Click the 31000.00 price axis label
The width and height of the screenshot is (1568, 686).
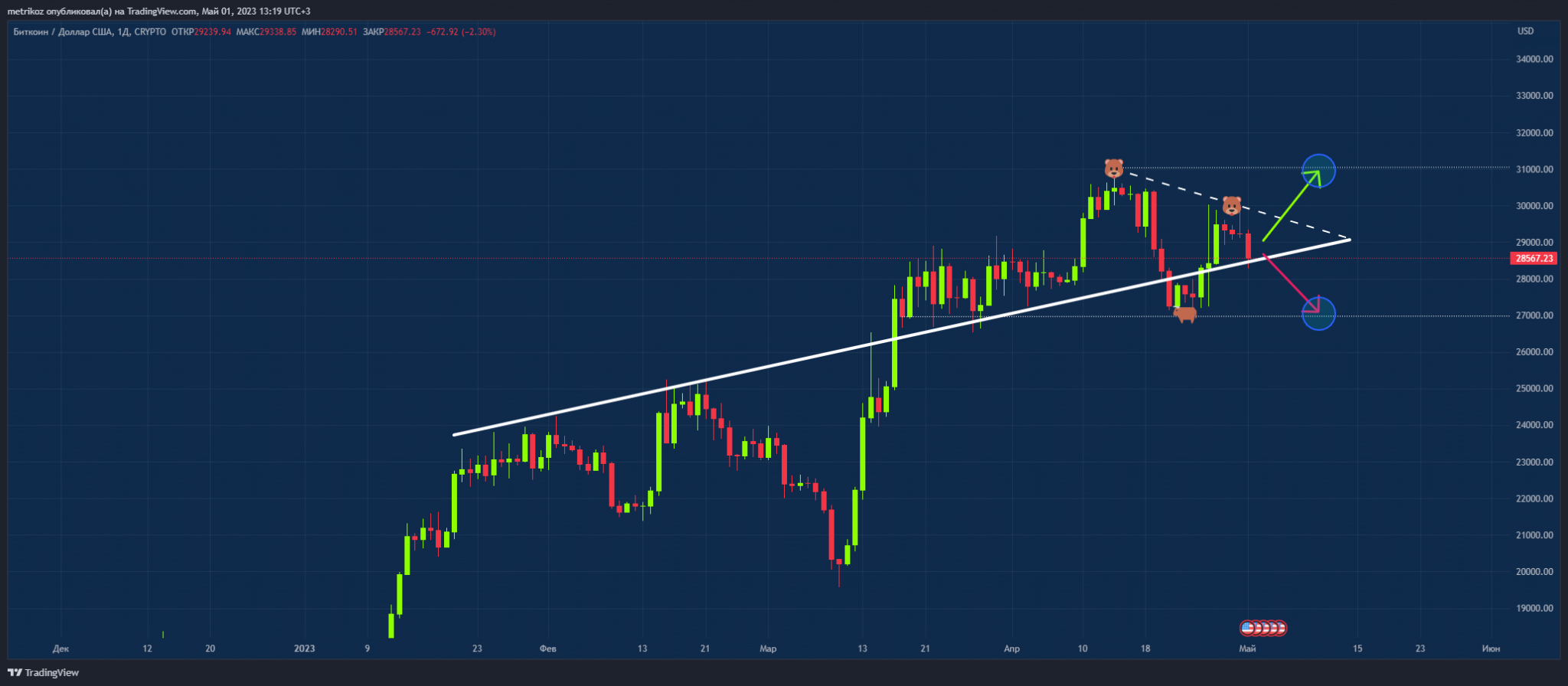coord(1534,169)
